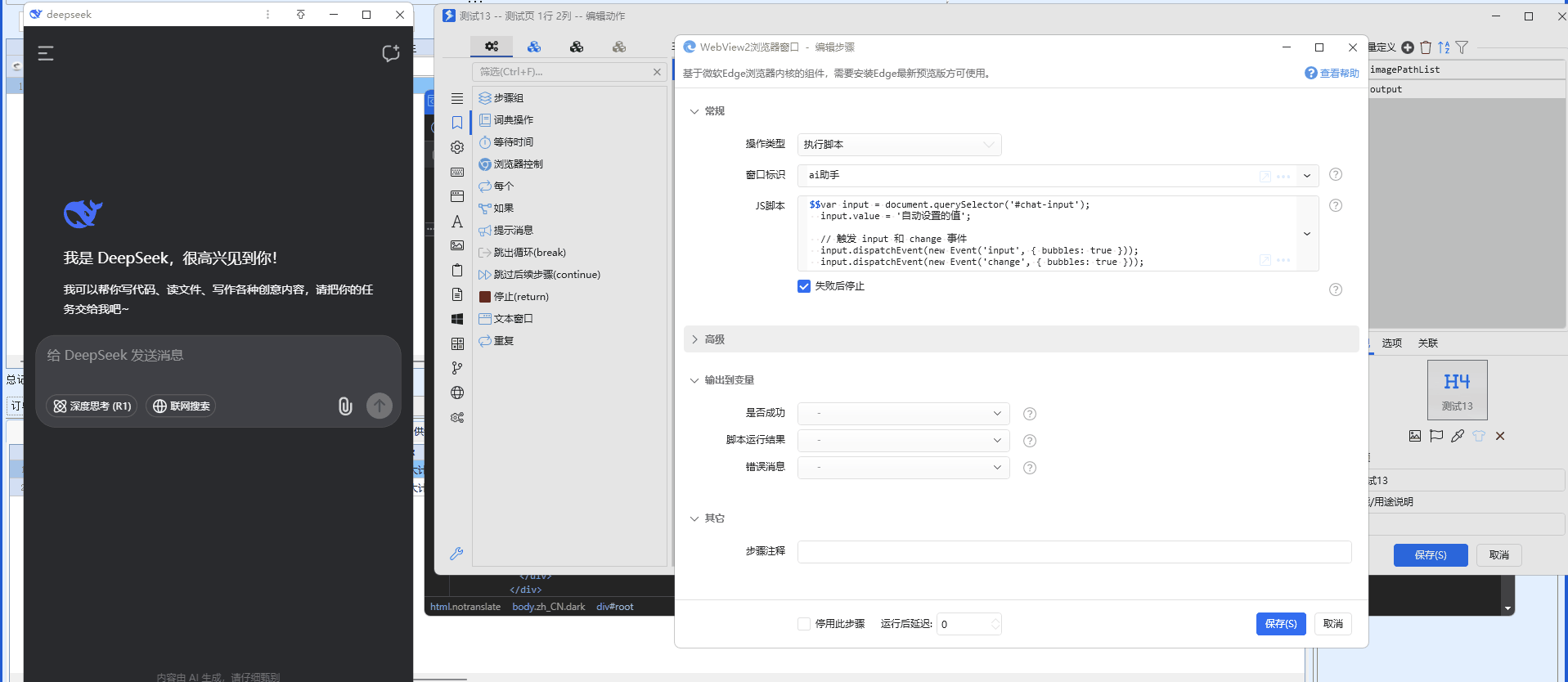Open 查看帮助 help link

tap(1332, 74)
